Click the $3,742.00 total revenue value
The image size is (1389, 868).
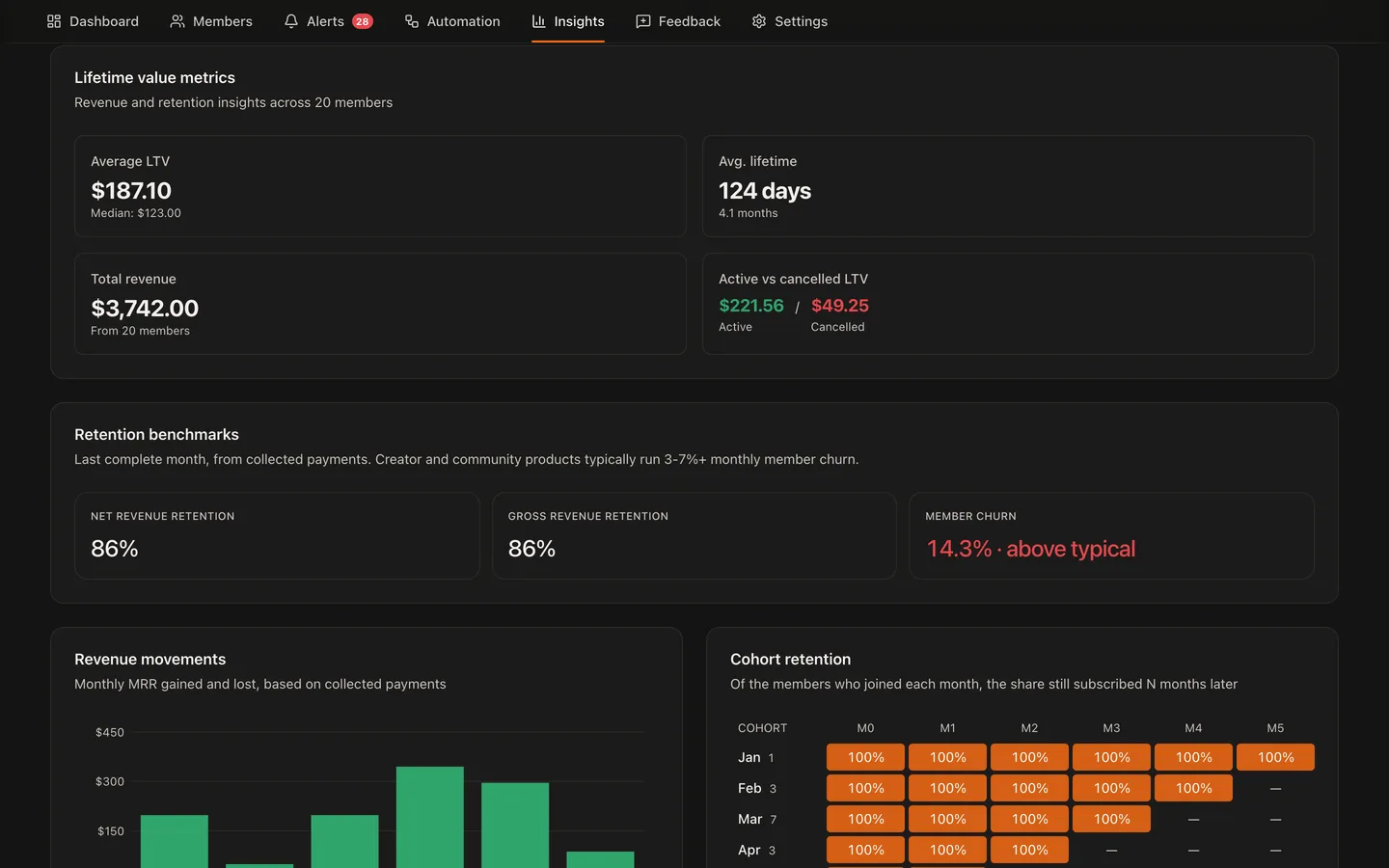[145, 309]
